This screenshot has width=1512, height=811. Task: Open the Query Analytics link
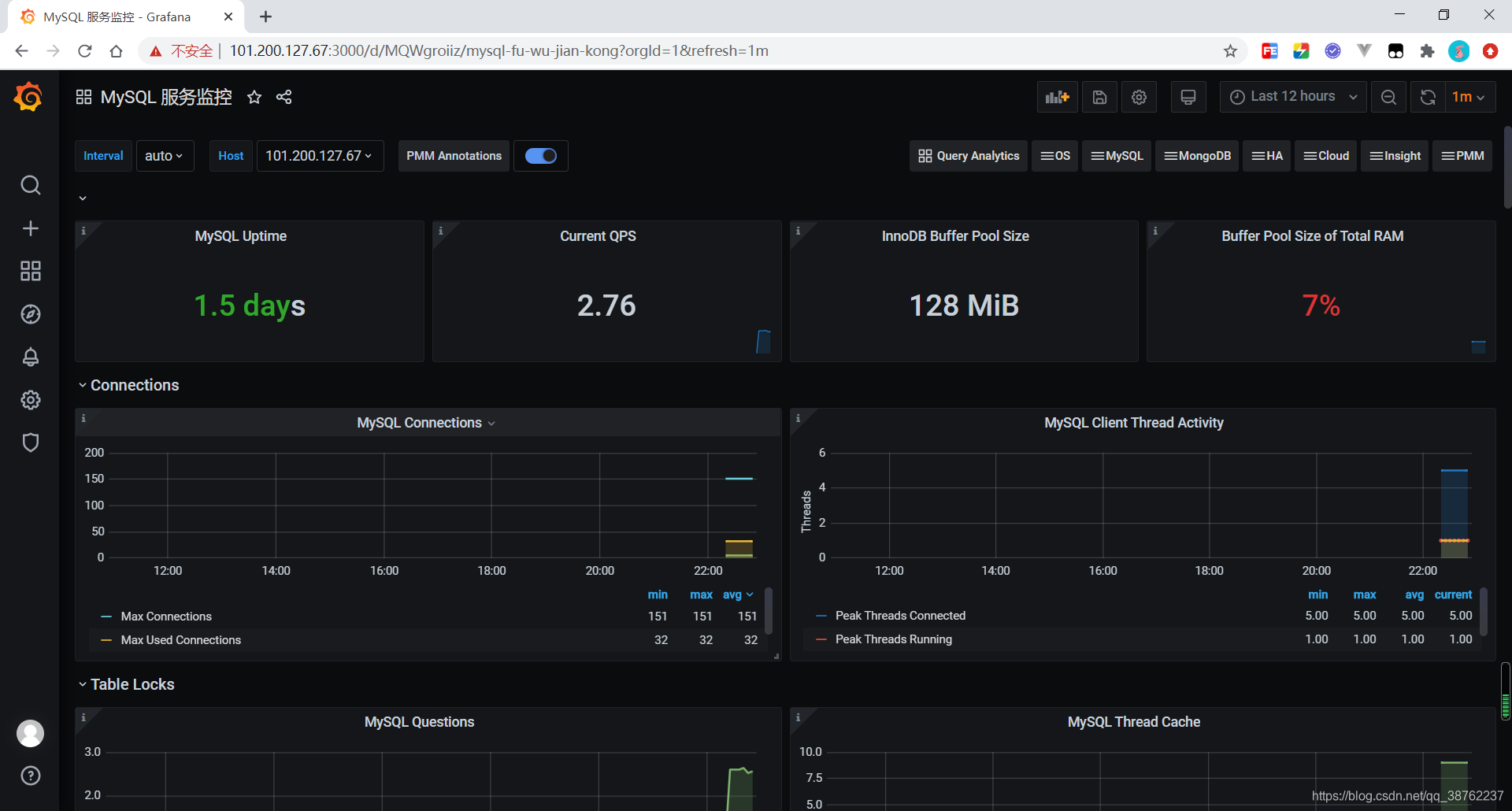click(x=969, y=156)
